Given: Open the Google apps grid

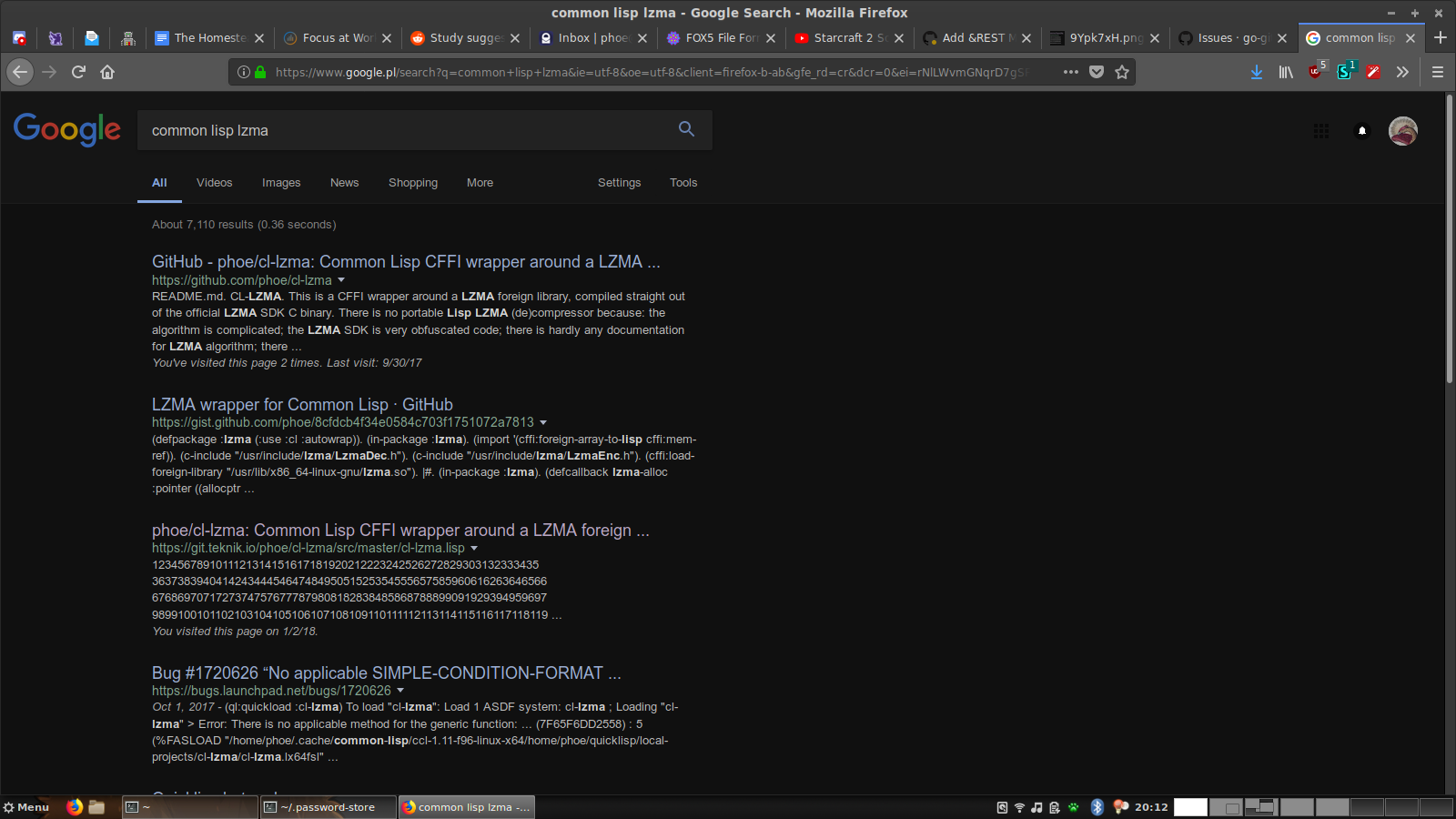Looking at the screenshot, I should [1321, 131].
